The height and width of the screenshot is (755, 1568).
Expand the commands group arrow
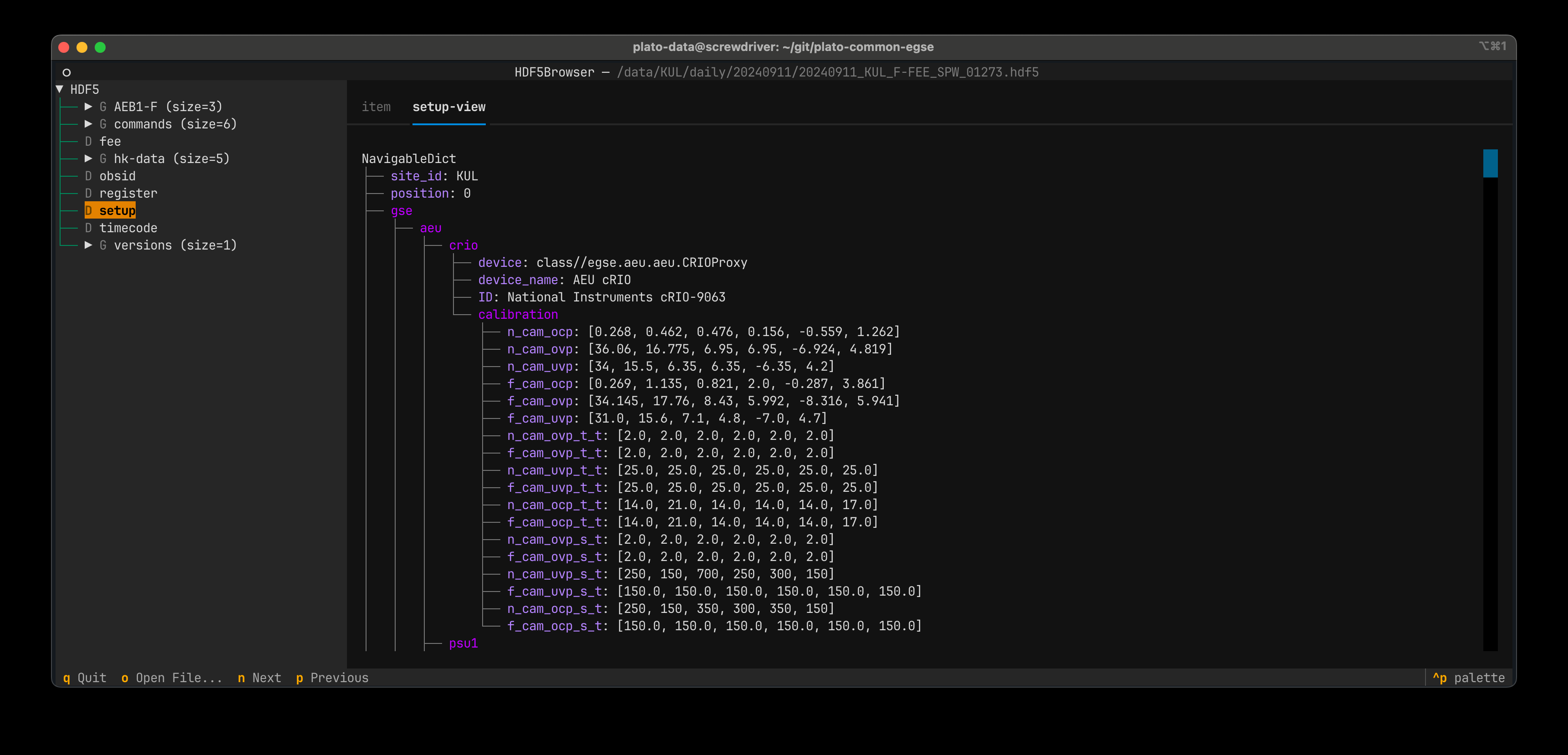pos(88,124)
